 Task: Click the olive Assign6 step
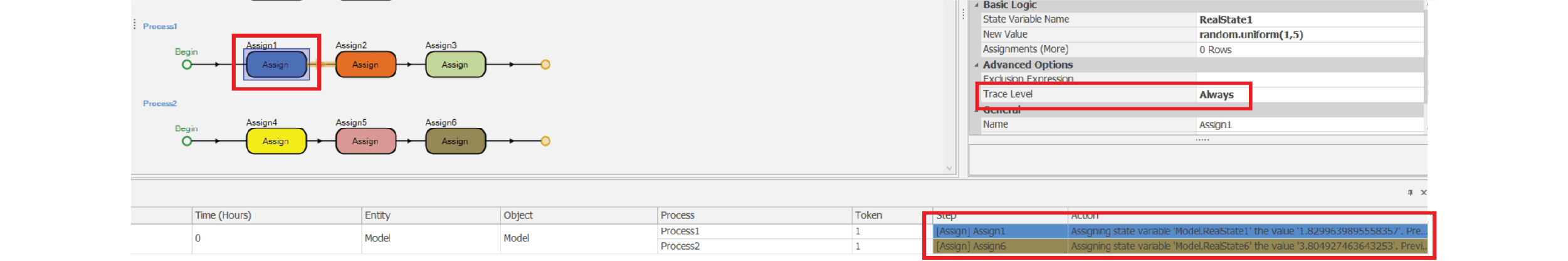pyautogui.click(x=455, y=141)
